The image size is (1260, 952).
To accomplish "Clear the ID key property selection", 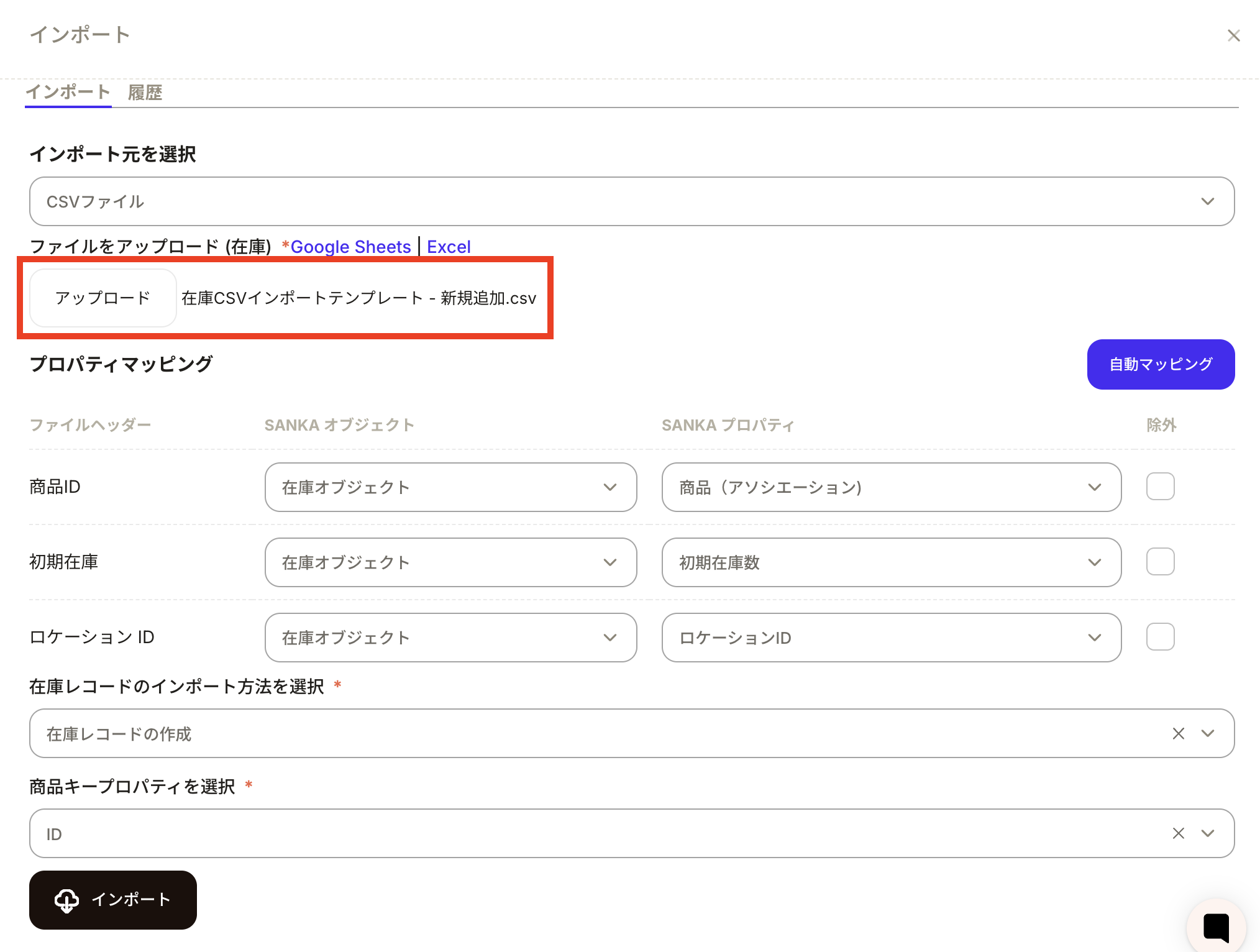I will pos(1178,833).
